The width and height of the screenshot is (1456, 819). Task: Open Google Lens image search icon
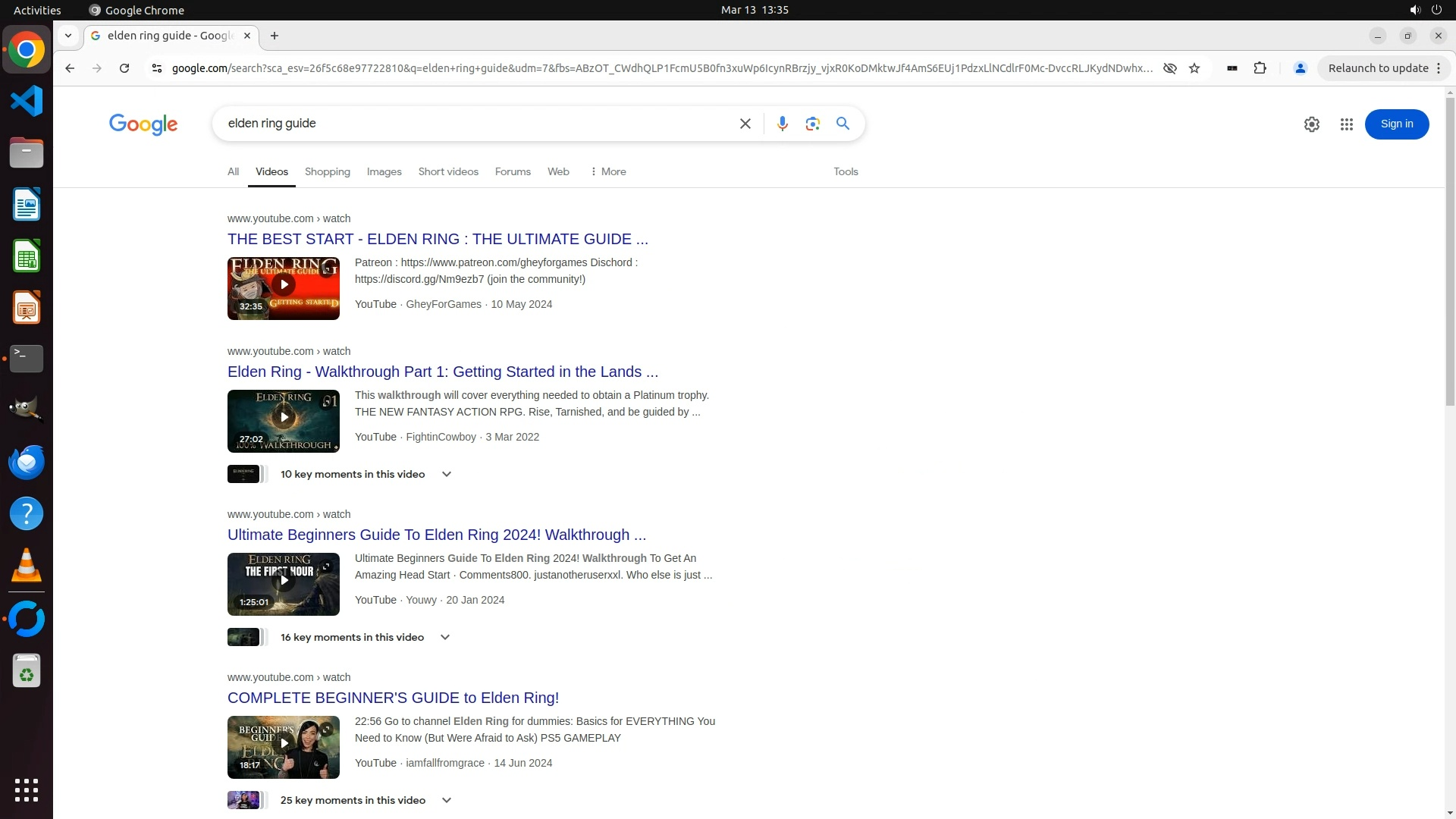click(812, 124)
